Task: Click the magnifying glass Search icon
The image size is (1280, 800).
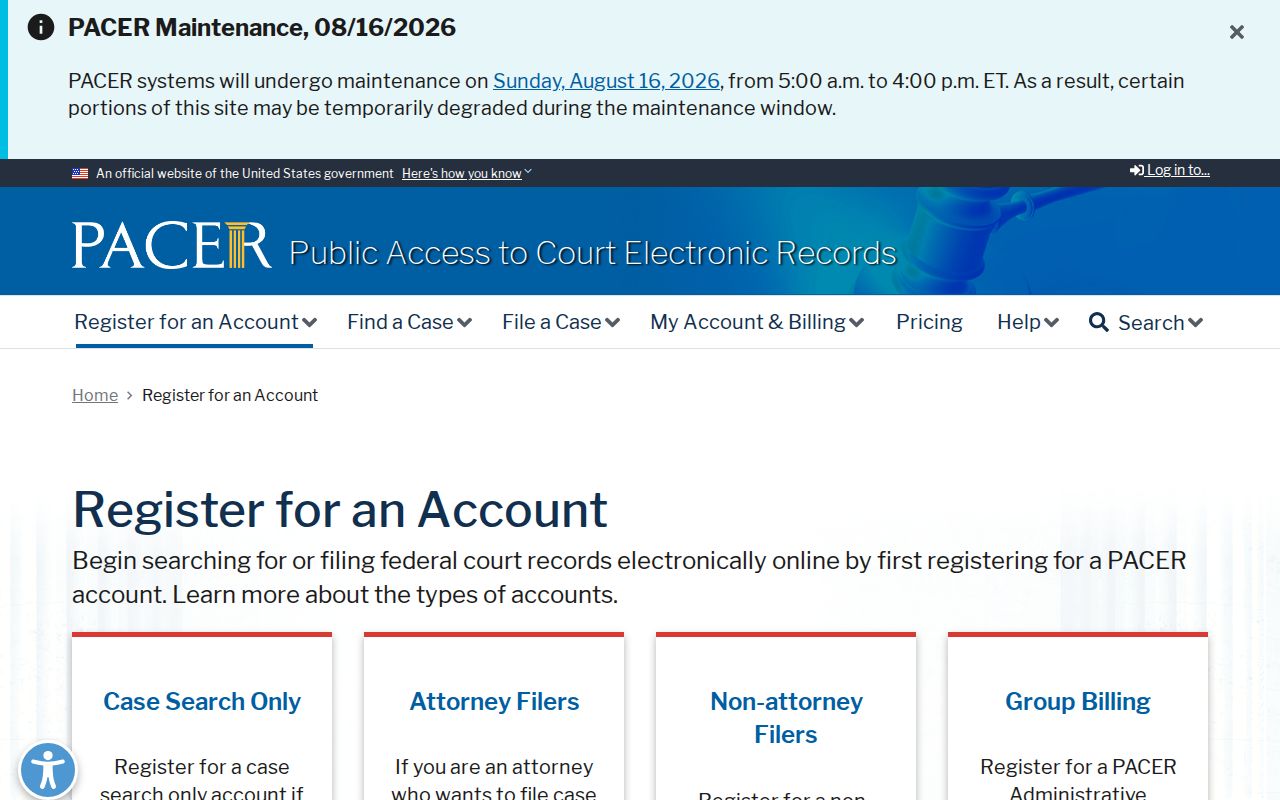Action: tap(1099, 322)
